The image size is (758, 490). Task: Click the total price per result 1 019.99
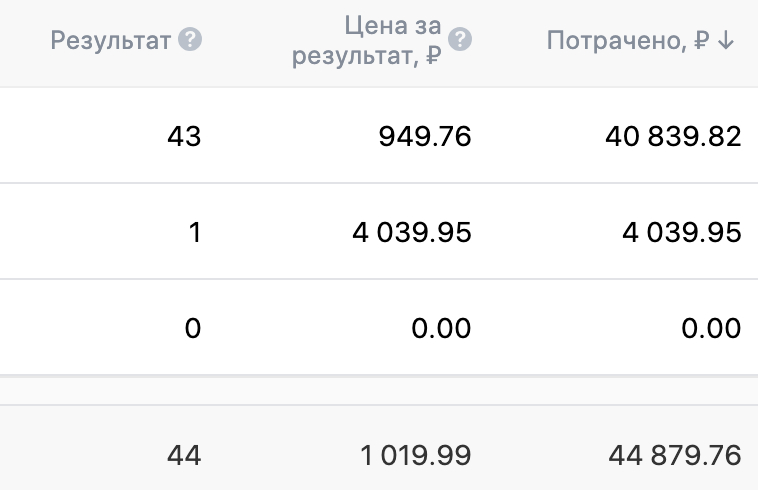tap(413, 456)
